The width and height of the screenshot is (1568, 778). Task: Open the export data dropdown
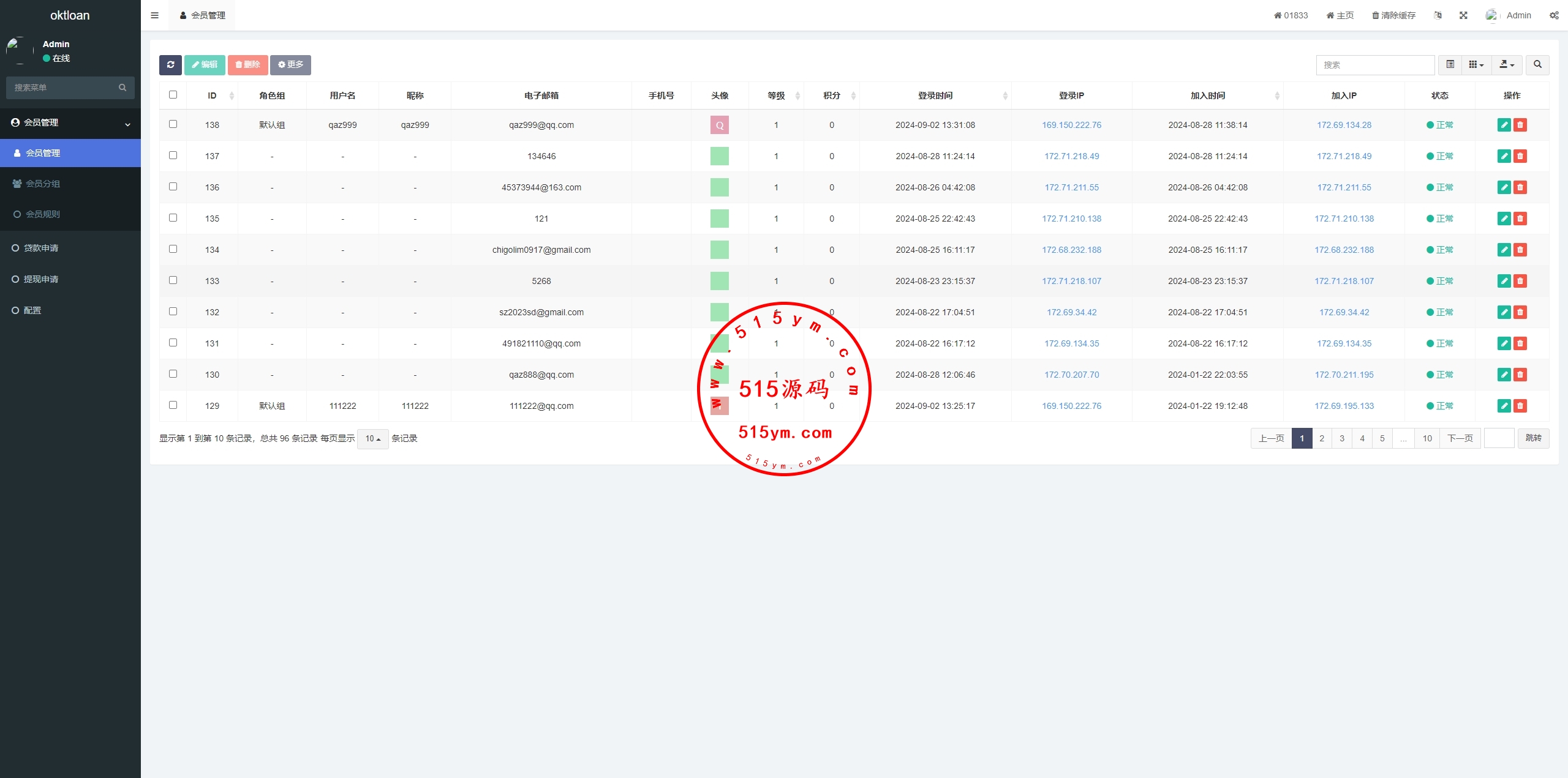[x=1507, y=65]
